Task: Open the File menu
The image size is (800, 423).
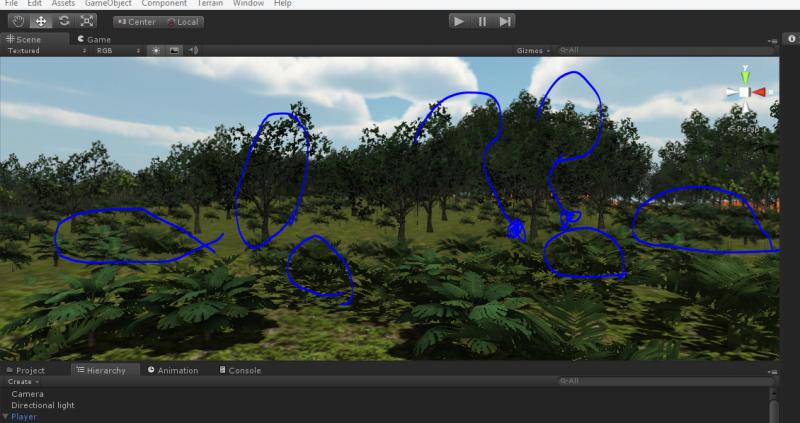Action: pos(11,3)
